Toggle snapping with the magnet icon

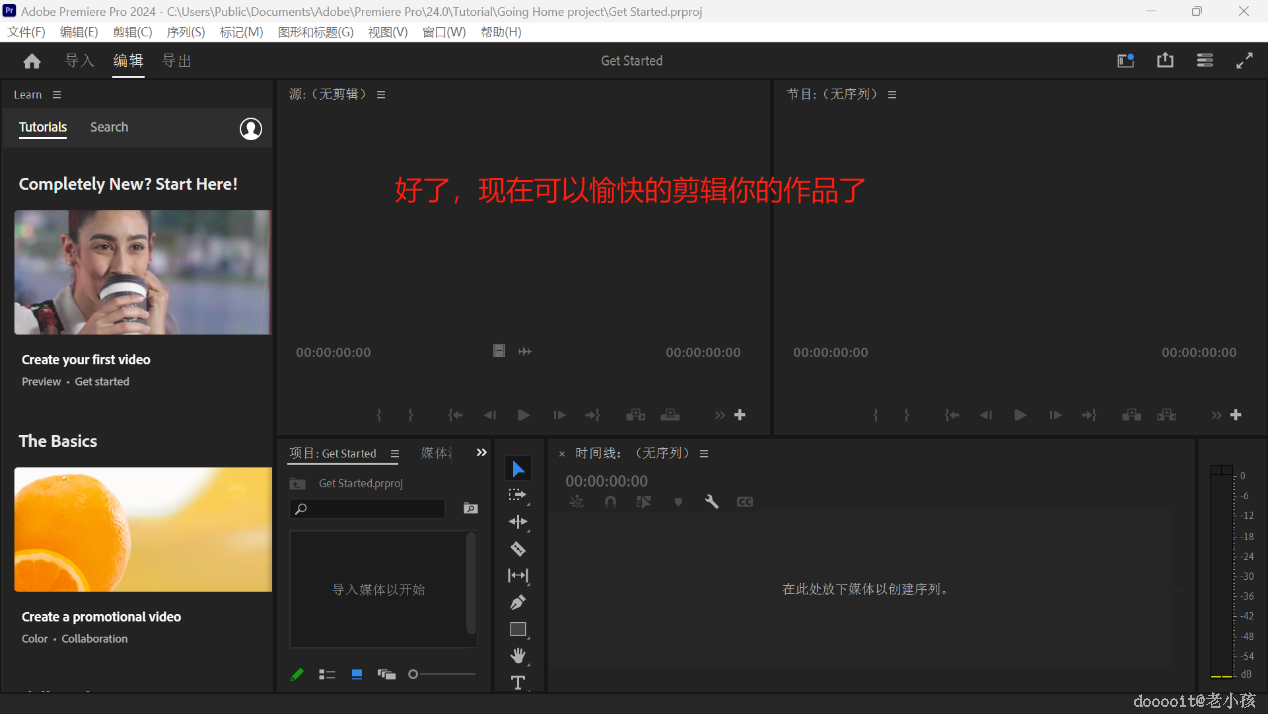[610, 501]
